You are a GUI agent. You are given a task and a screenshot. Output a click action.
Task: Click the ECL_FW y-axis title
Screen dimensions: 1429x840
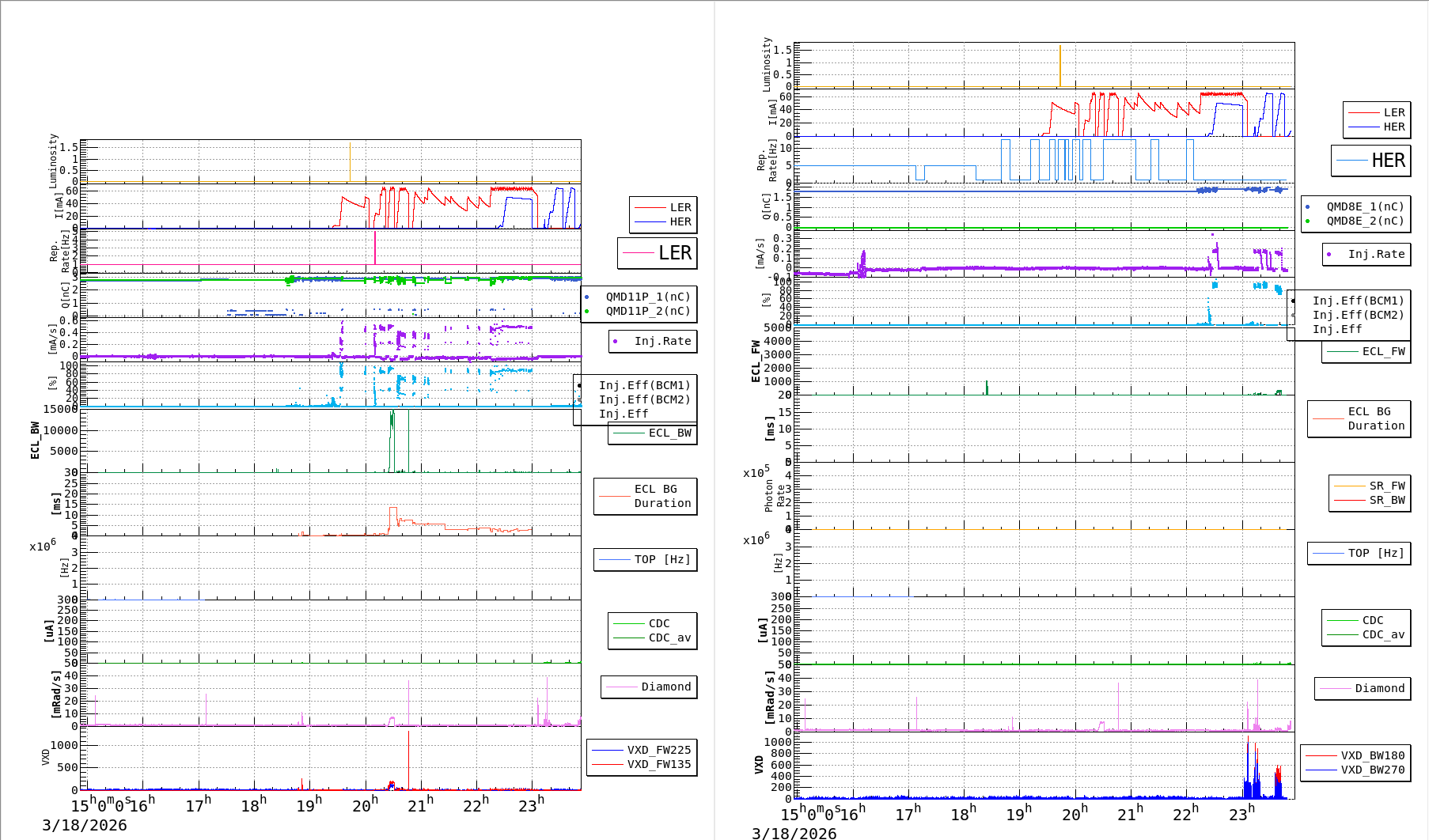(756, 361)
